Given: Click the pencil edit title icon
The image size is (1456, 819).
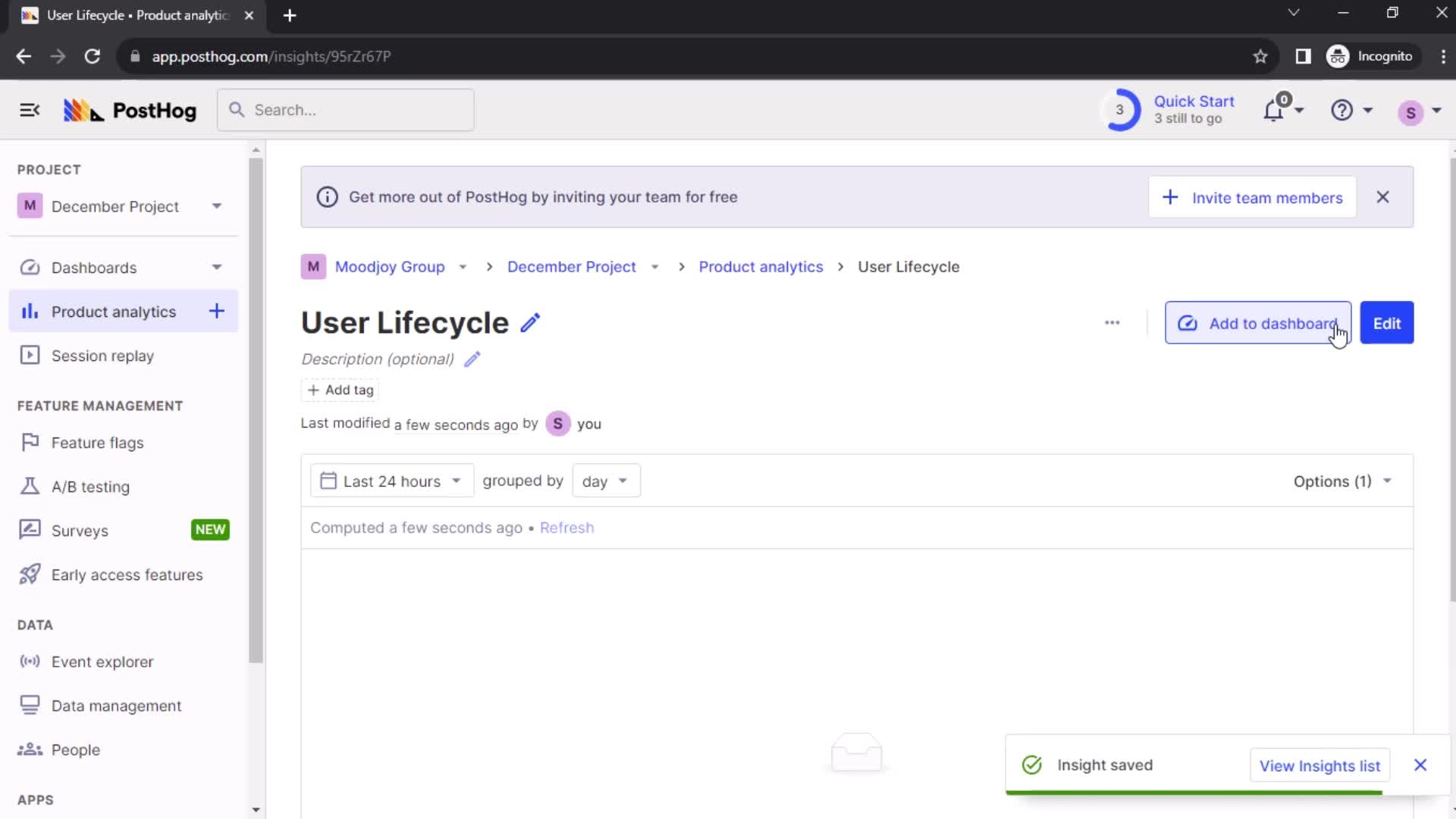Looking at the screenshot, I should coord(530,322).
